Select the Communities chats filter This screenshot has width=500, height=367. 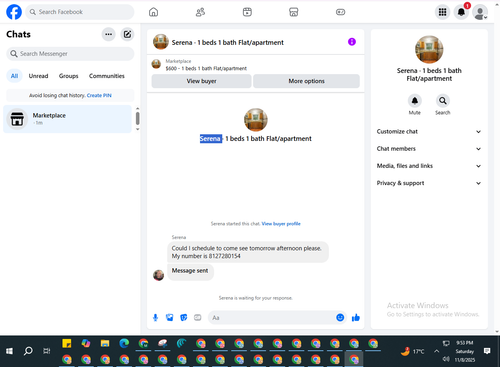(x=107, y=76)
